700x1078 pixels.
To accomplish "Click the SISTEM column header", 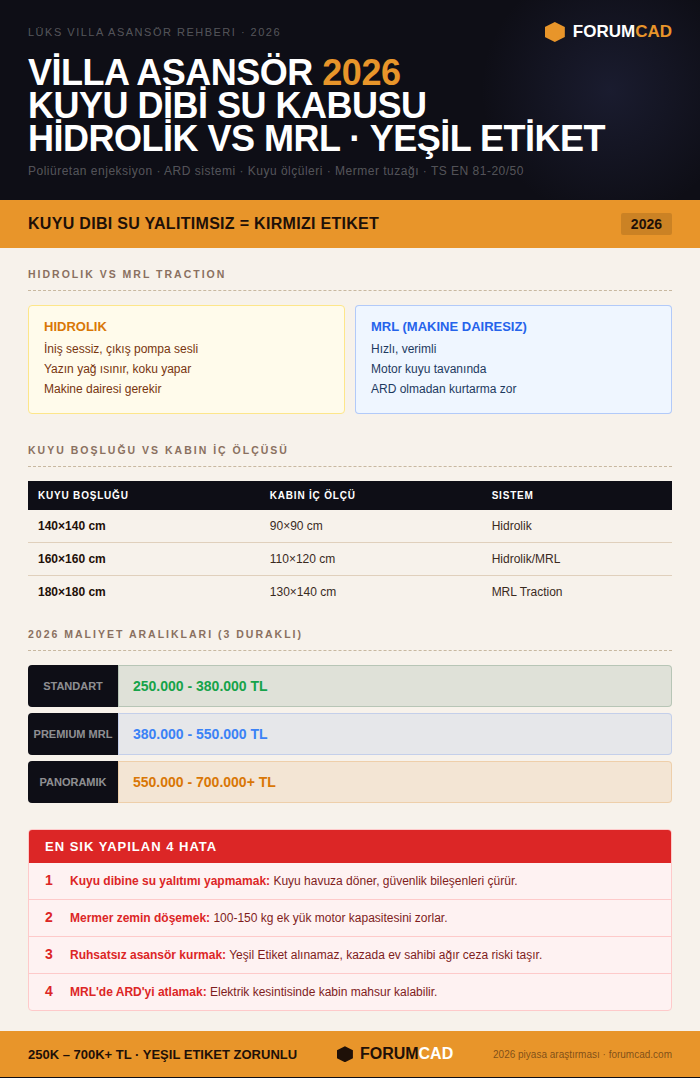I will 512,495.
